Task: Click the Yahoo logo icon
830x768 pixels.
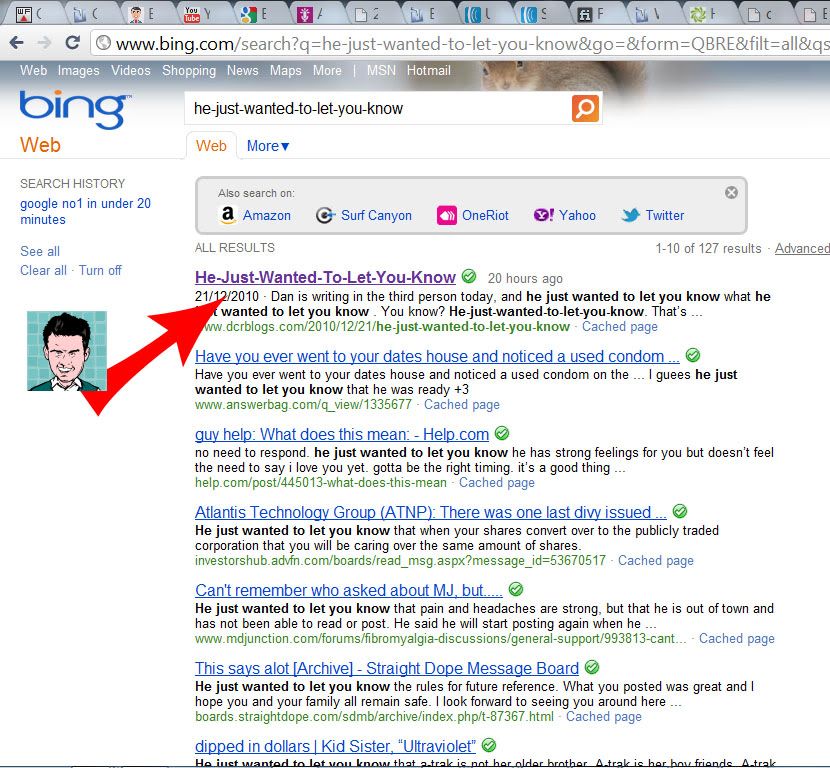Action: click(x=543, y=215)
